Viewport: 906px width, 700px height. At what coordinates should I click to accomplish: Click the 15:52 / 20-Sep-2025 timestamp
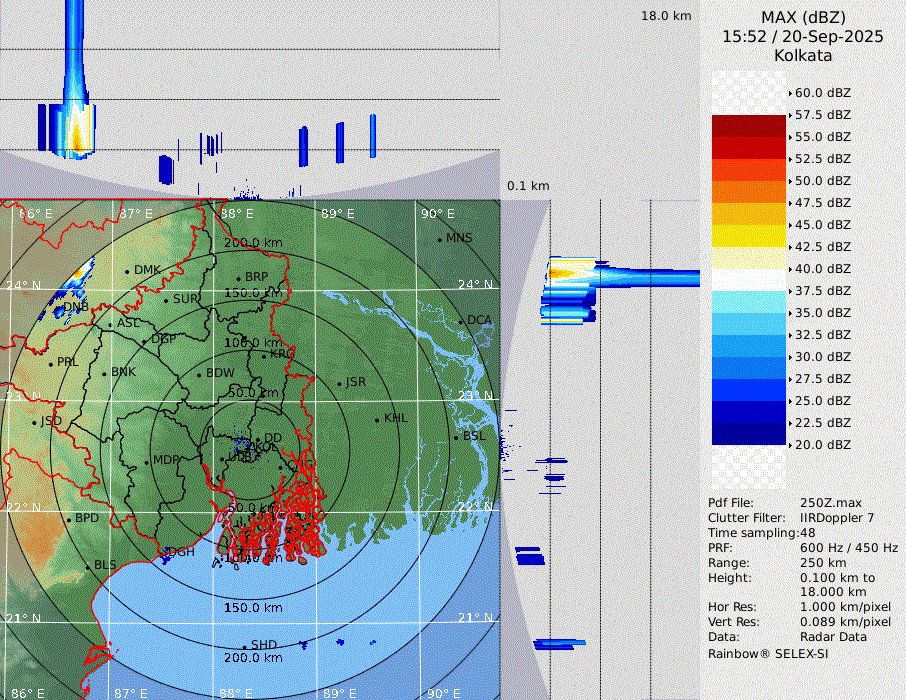click(803, 36)
